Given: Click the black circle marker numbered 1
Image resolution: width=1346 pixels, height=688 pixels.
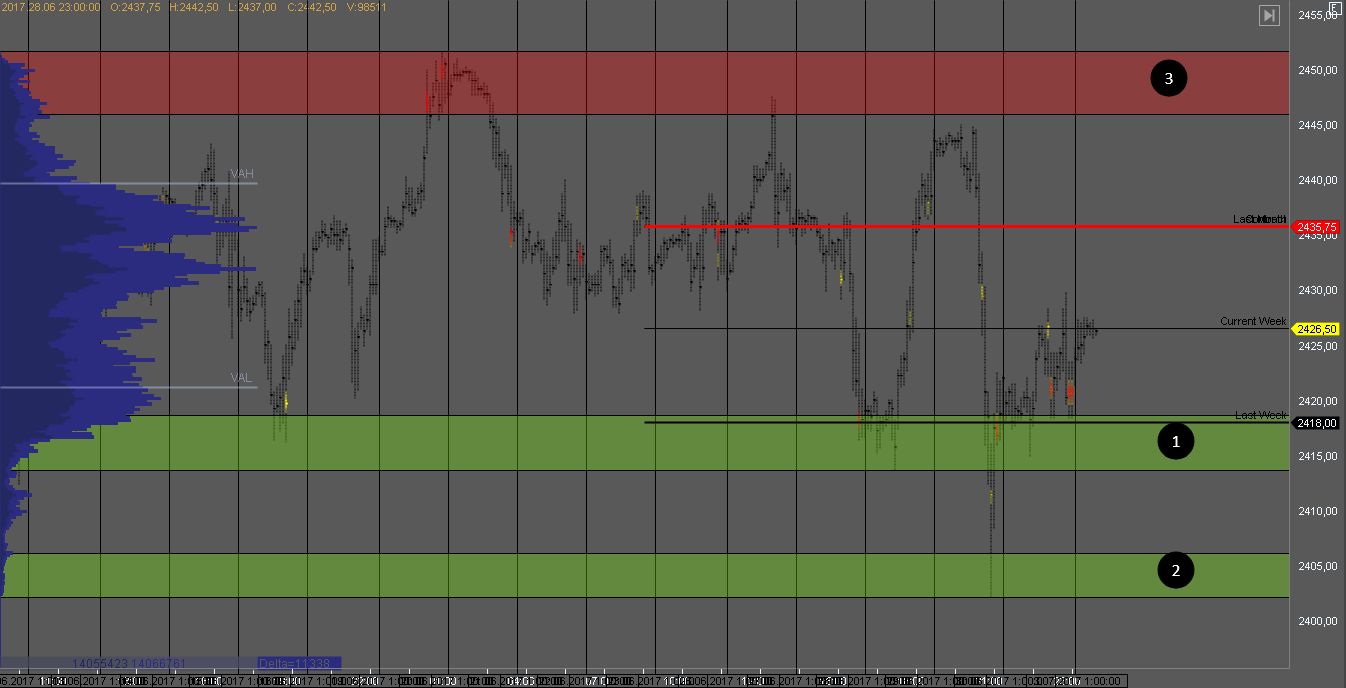Looking at the screenshot, I should [x=1175, y=441].
